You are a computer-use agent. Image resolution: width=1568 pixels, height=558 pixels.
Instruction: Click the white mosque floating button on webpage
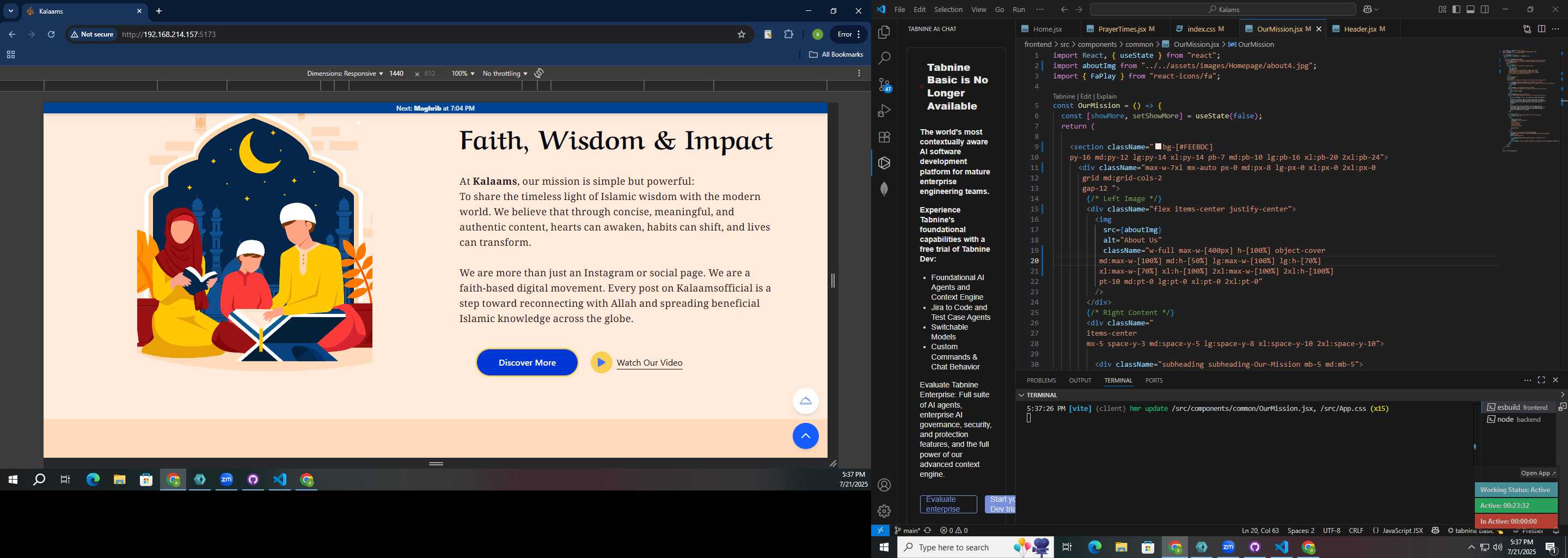tap(805, 401)
